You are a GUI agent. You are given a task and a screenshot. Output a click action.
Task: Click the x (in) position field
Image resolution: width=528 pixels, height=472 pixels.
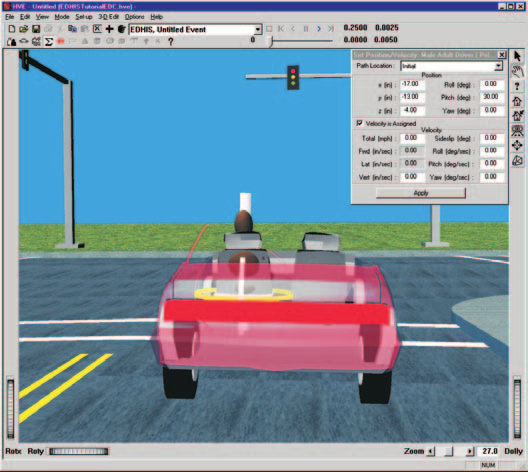tap(412, 84)
